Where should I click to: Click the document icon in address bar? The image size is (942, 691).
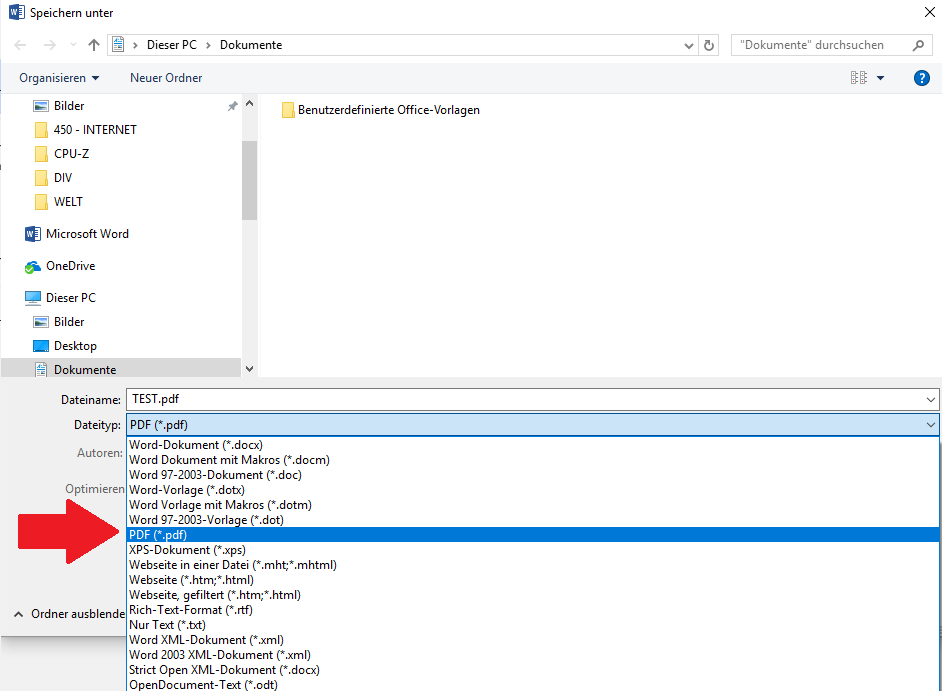118,44
